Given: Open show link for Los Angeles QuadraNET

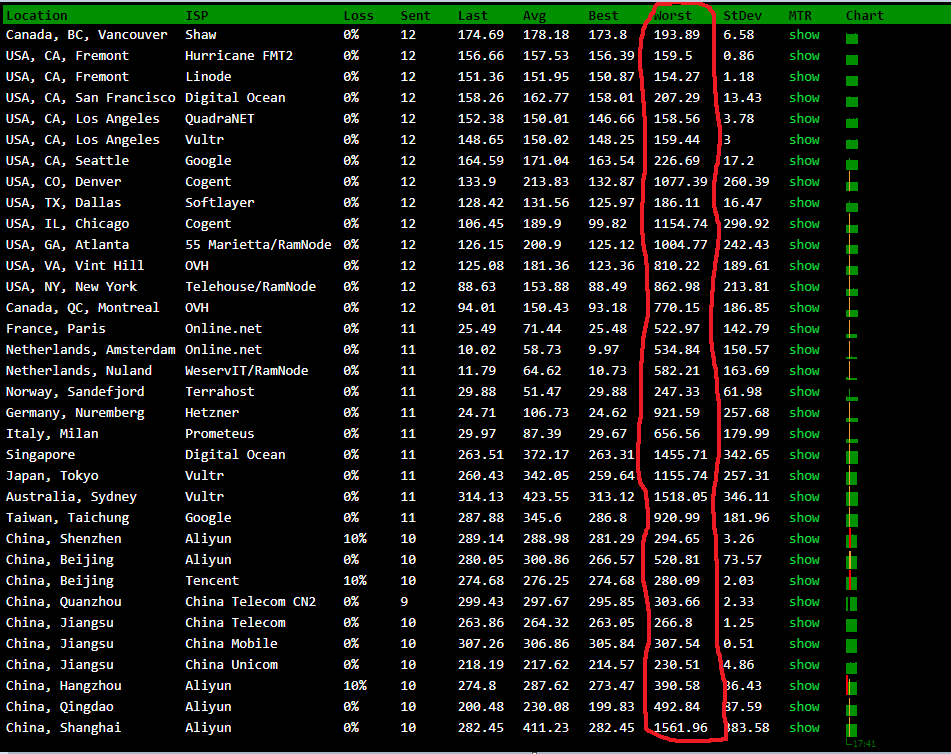Looking at the screenshot, I should point(804,119).
